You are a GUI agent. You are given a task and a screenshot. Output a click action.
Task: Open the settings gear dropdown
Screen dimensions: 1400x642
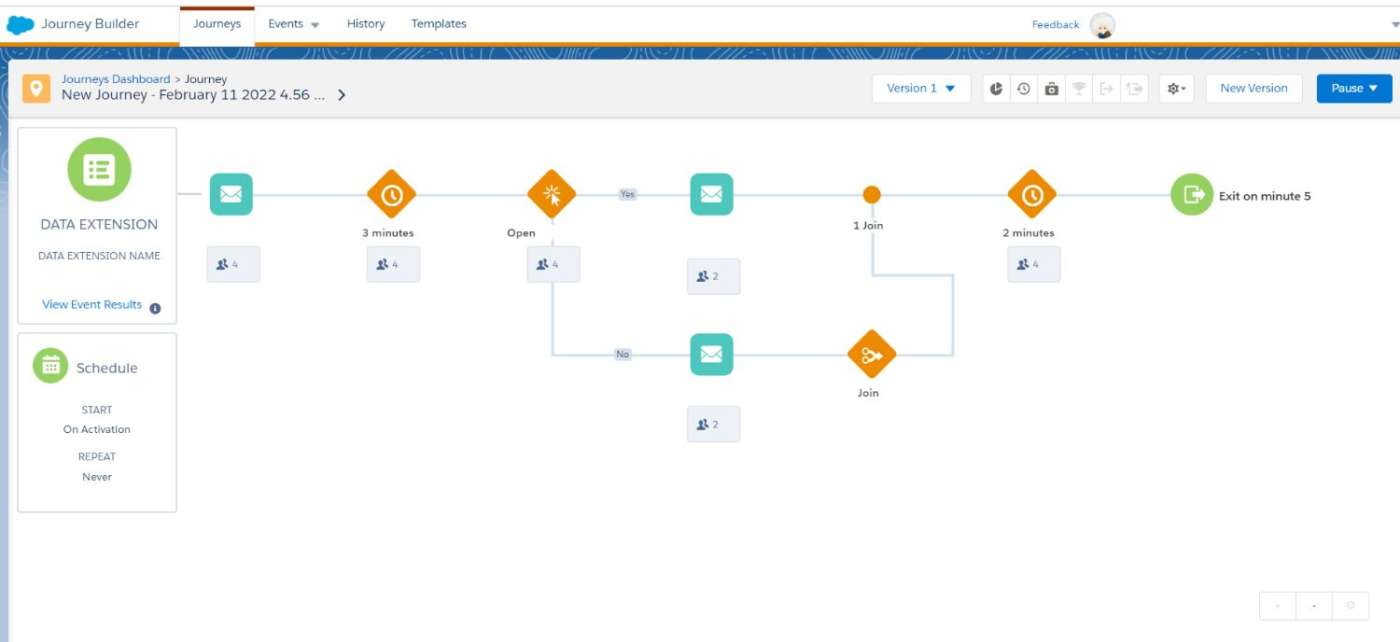1177,88
